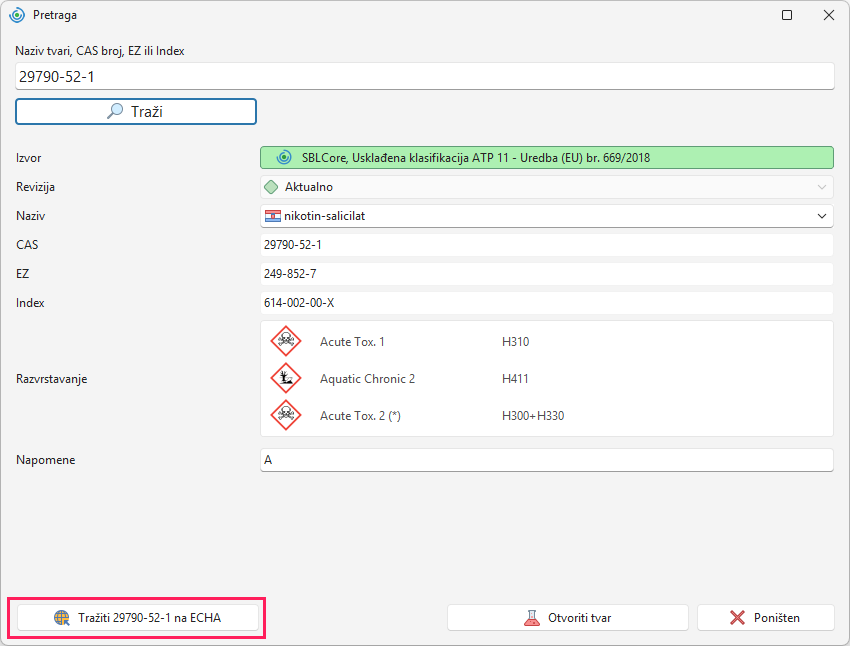Click the Revizija label
The height and width of the screenshot is (646, 850).
tap(35, 187)
